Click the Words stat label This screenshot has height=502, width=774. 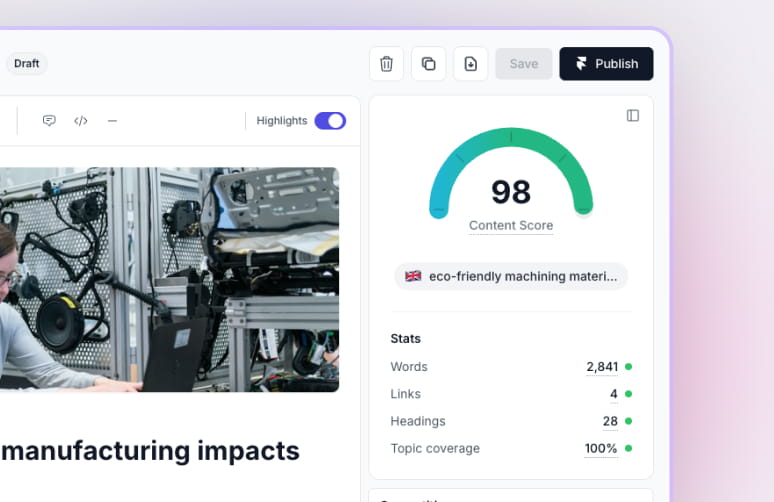click(x=409, y=367)
